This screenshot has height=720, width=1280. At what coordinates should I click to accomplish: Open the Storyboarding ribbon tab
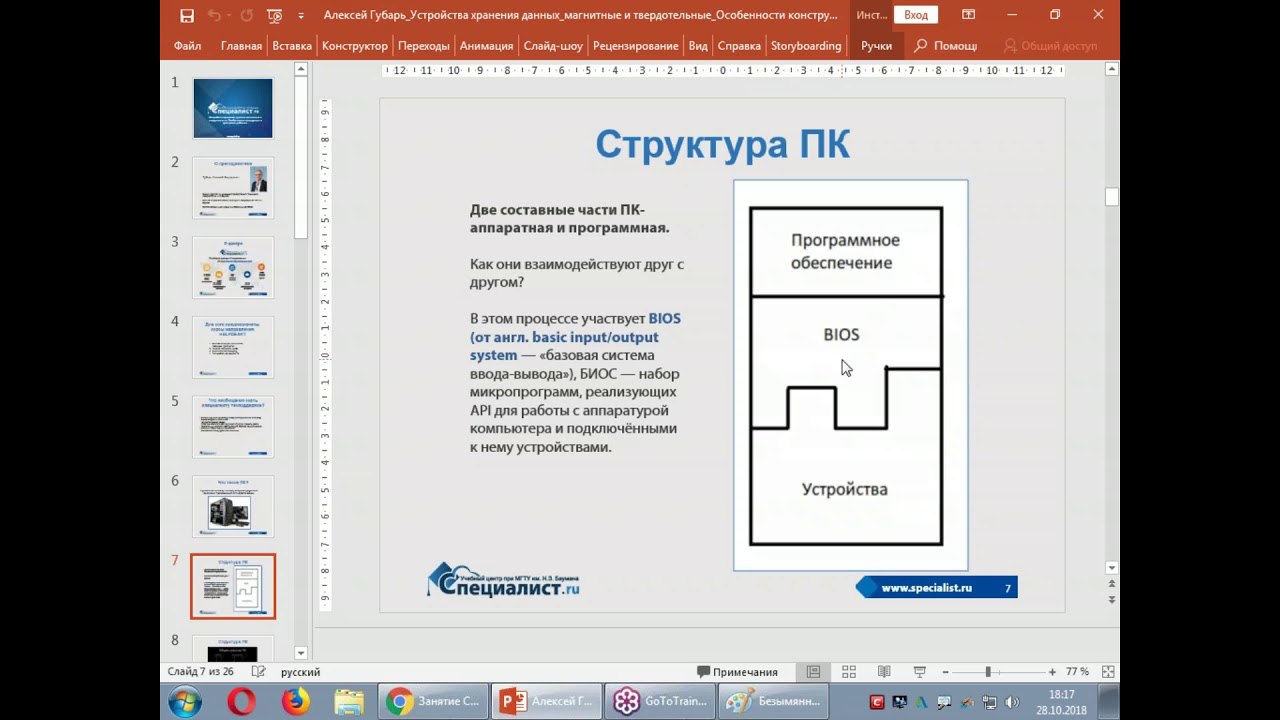[x=806, y=46]
